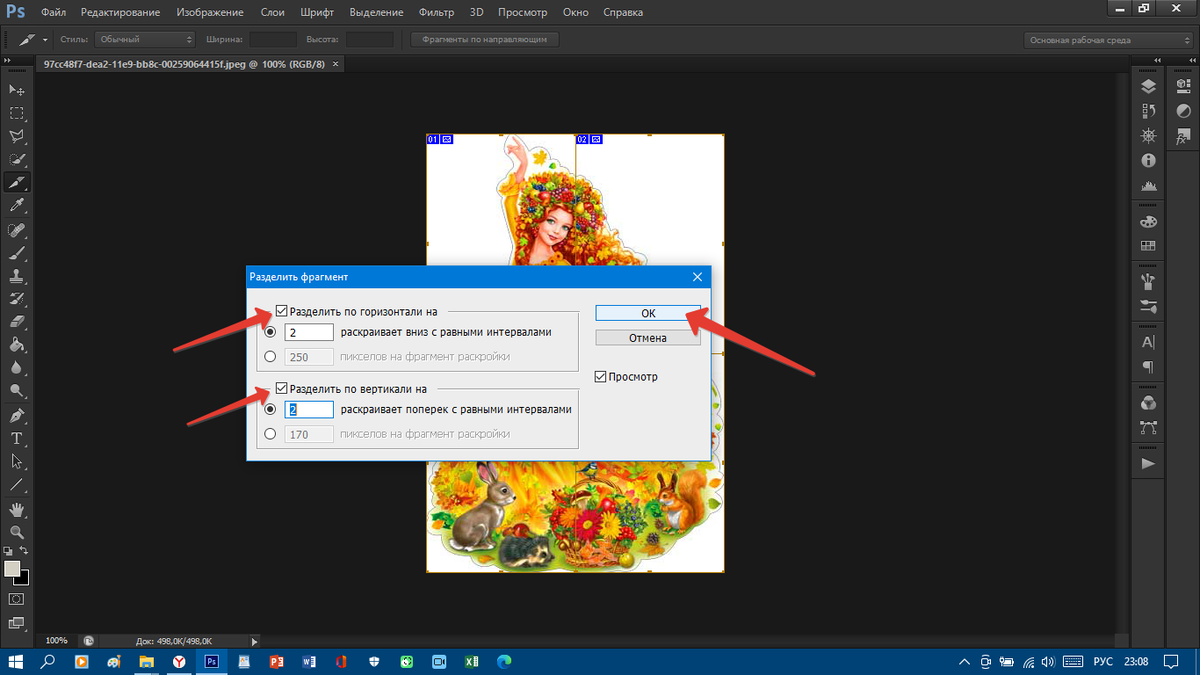Select vertical 'пикселов на фрагмент' radio with 170
Image resolution: width=1200 pixels, height=675 pixels.
[270, 434]
